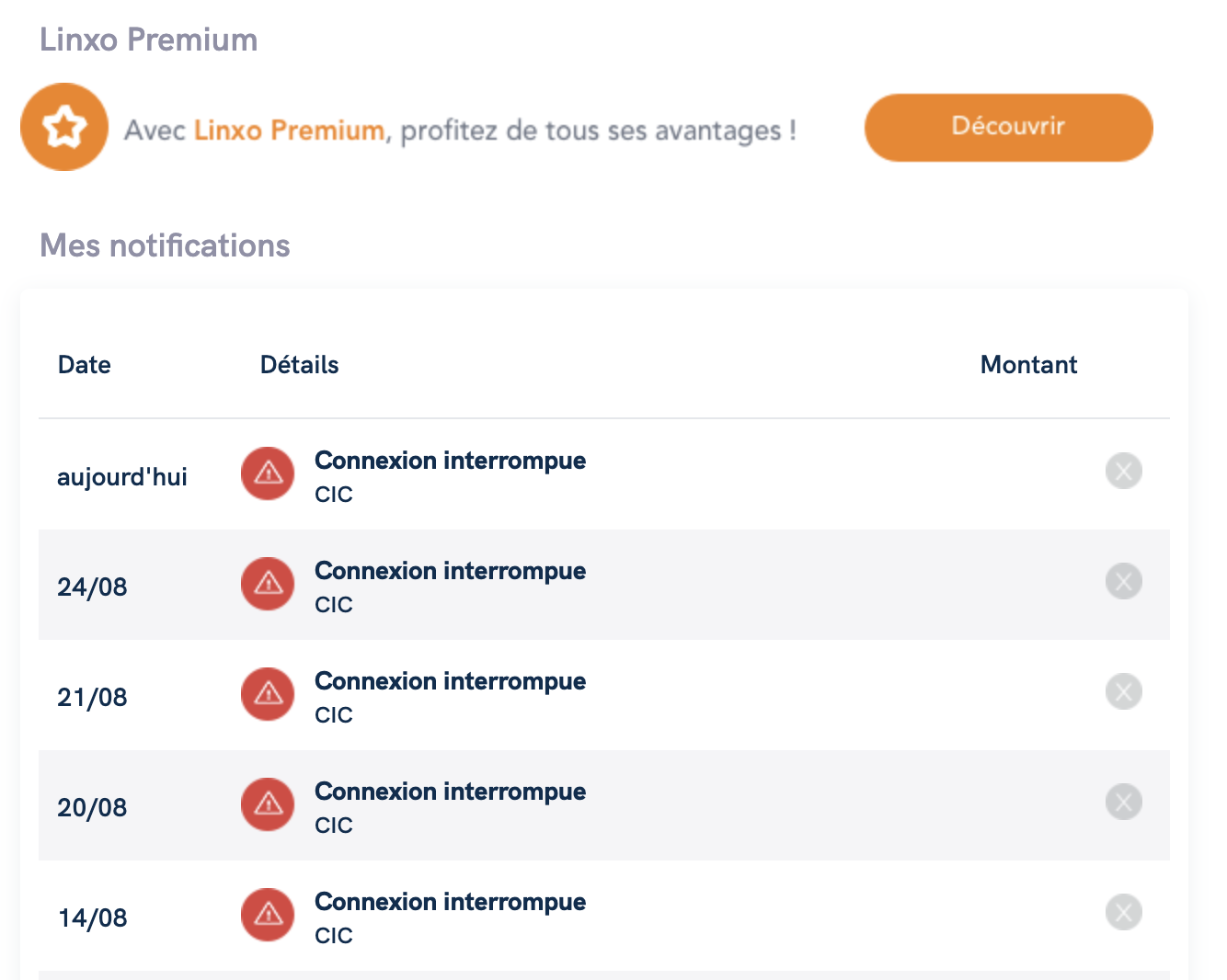Dismiss the 14/08 notification
Image resolution: width=1227 pixels, height=980 pixels.
coord(1123,913)
